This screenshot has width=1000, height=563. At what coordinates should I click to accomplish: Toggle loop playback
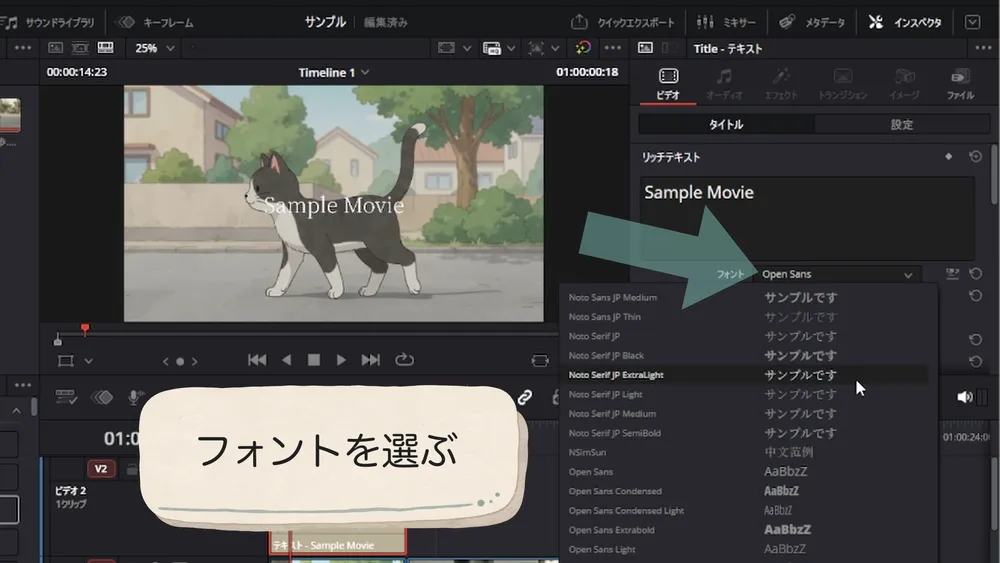coord(404,360)
